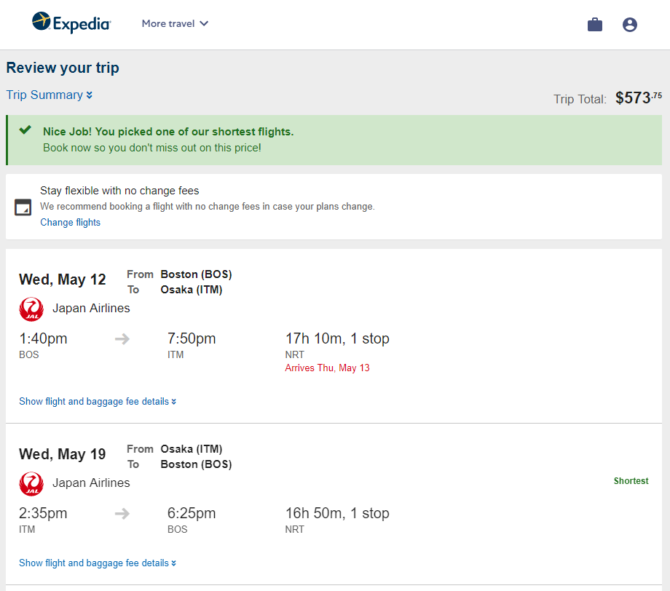This screenshot has width=670, height=591.
Task: Click the Shortest label on the return flight
Action: click(631, 481)
